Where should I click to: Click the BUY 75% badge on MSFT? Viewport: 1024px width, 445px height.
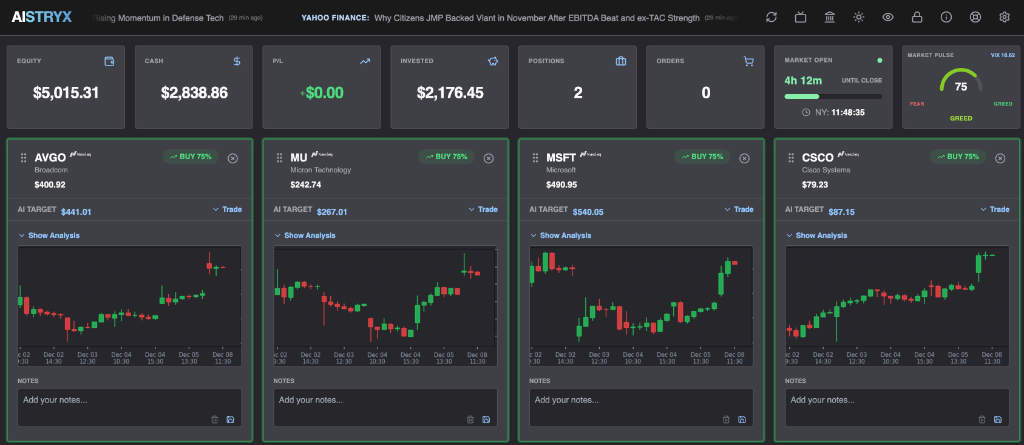[703, 157]
